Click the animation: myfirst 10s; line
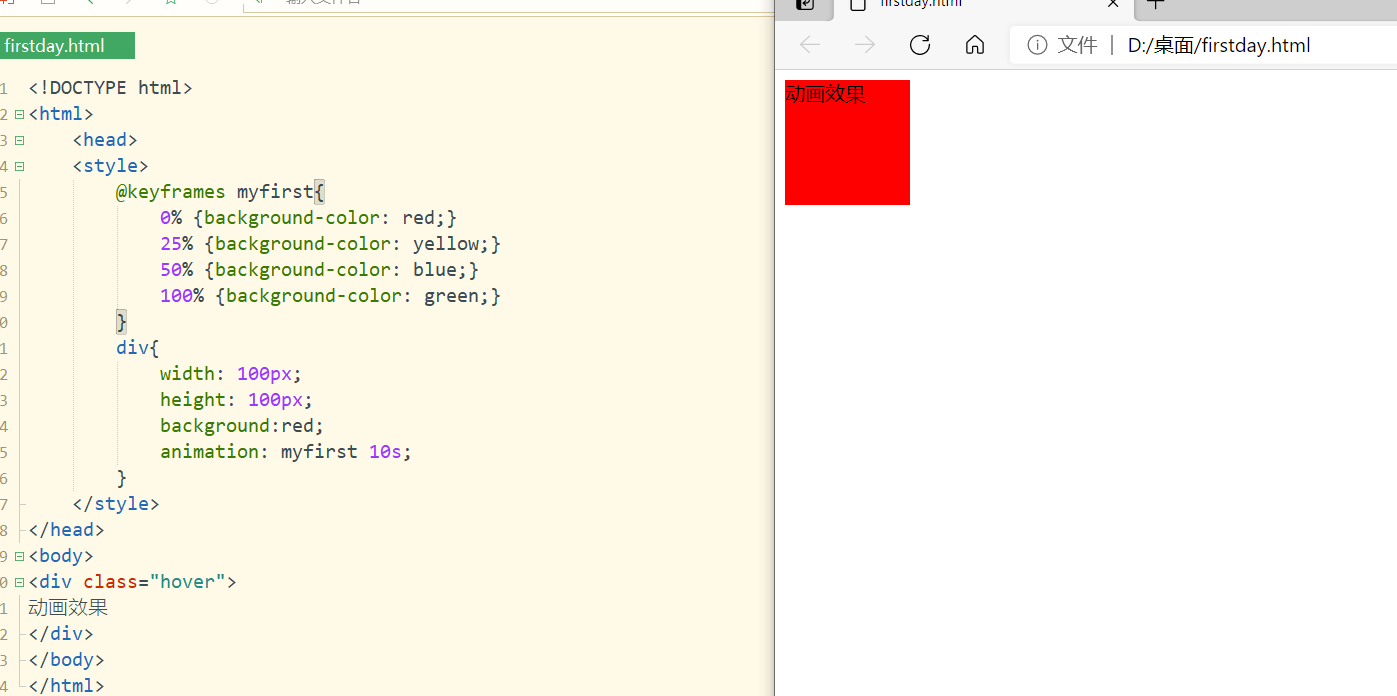Screen dimensions: 1397x696 click(x=286, y=452)
